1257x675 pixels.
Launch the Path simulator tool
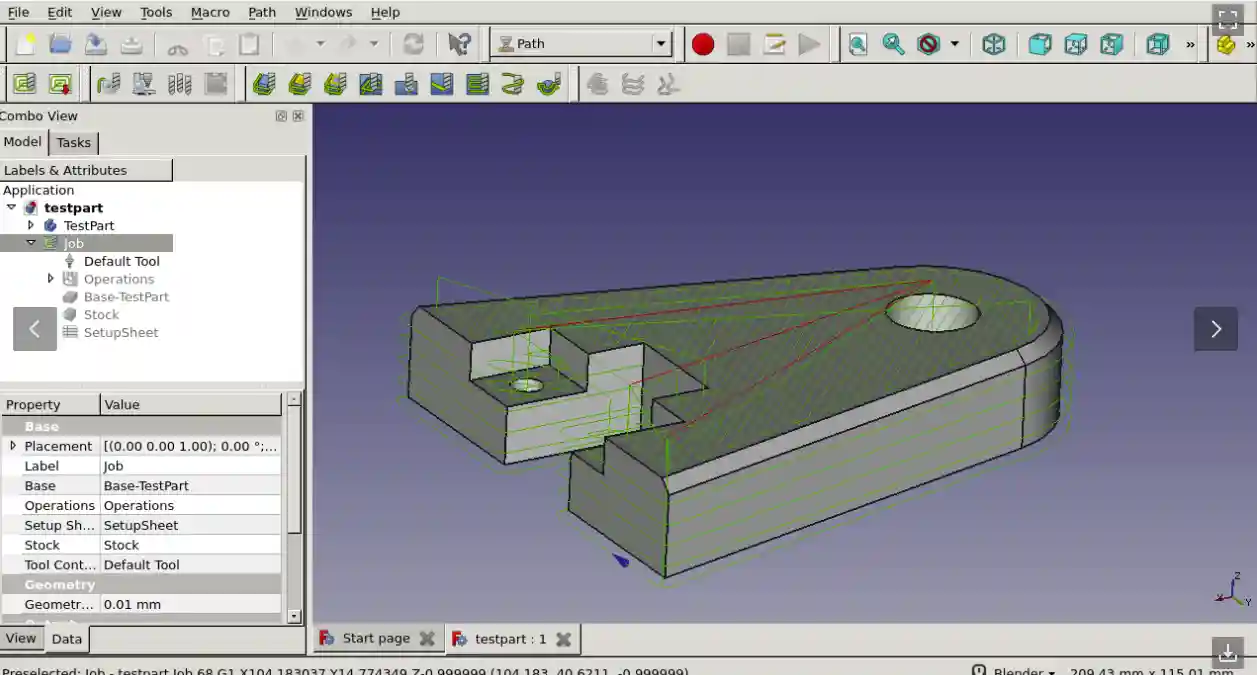[144, 84]
